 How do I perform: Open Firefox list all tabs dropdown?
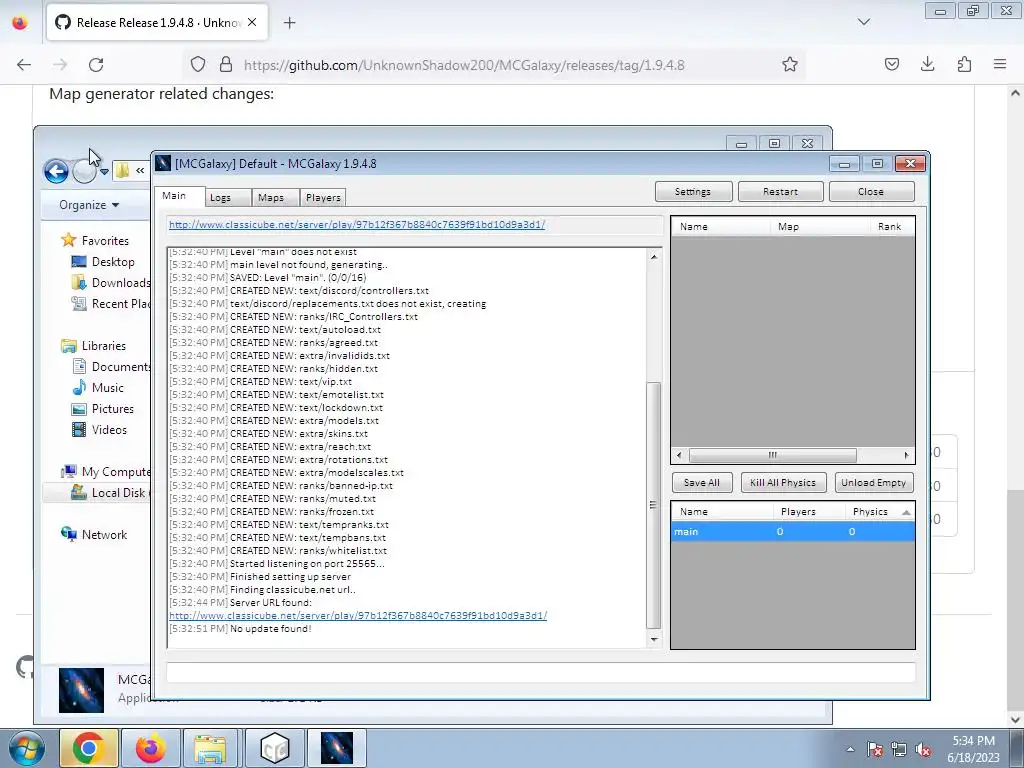pos(863,22)
